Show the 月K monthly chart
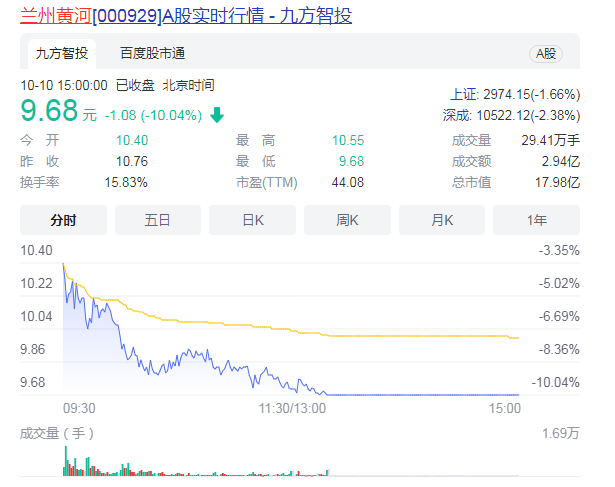 tap(441, 220)
